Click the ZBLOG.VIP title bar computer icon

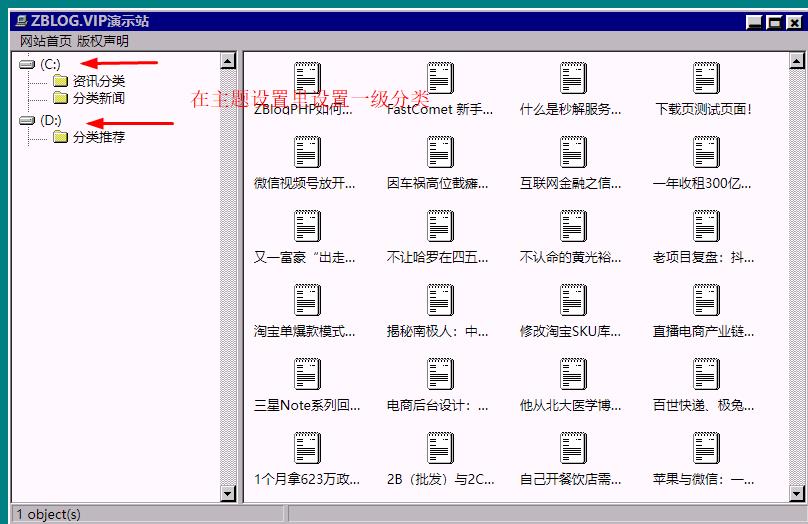22,21
